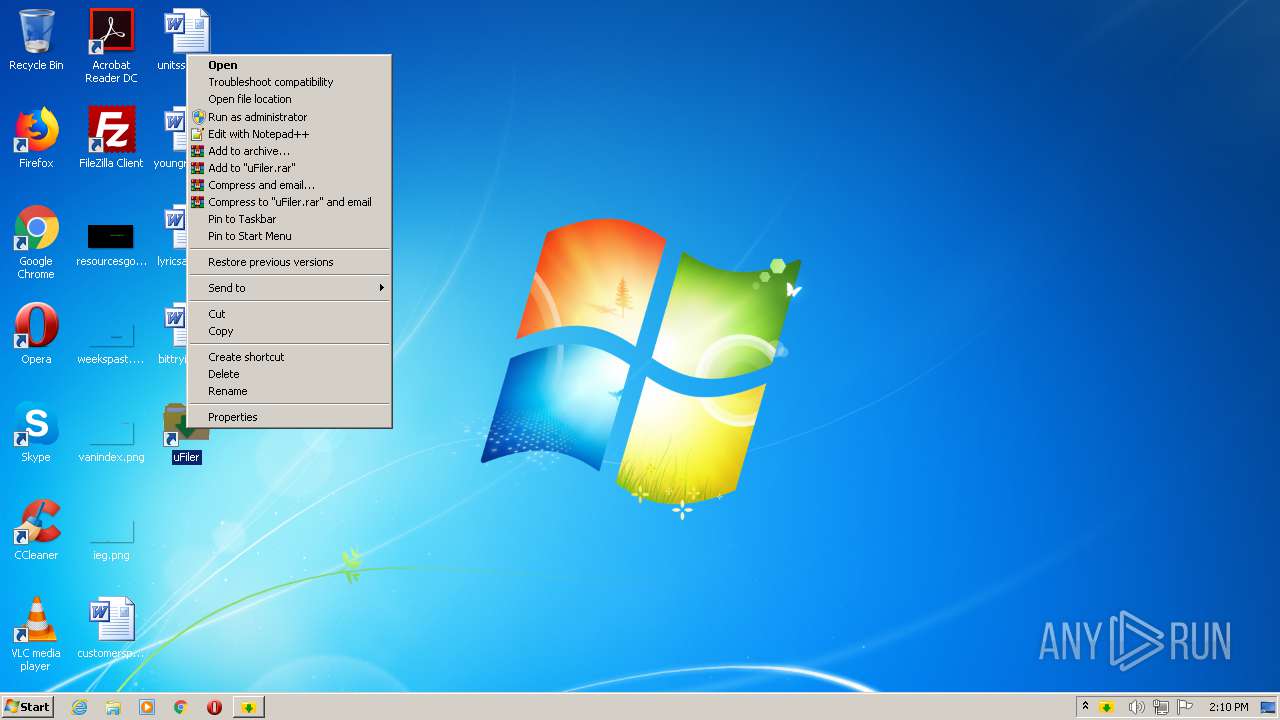Select Copy from context menu
1280x720 pixels.
290,331
